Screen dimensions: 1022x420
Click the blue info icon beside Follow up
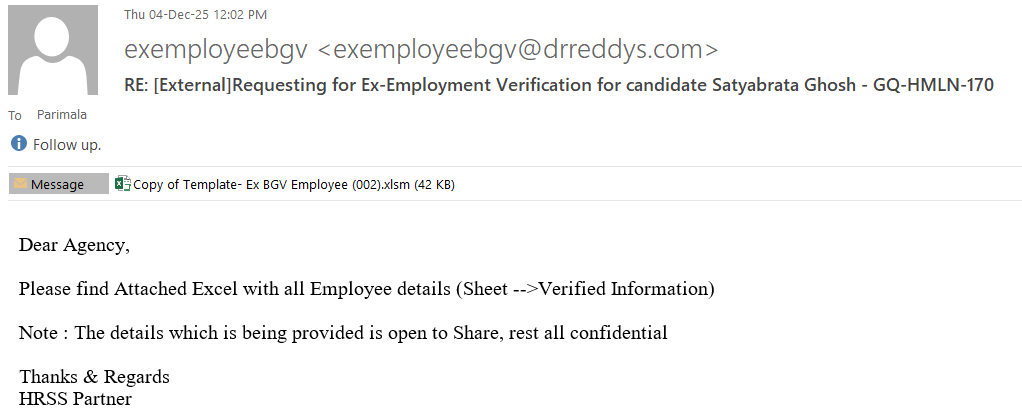click(x=19, y=144)
